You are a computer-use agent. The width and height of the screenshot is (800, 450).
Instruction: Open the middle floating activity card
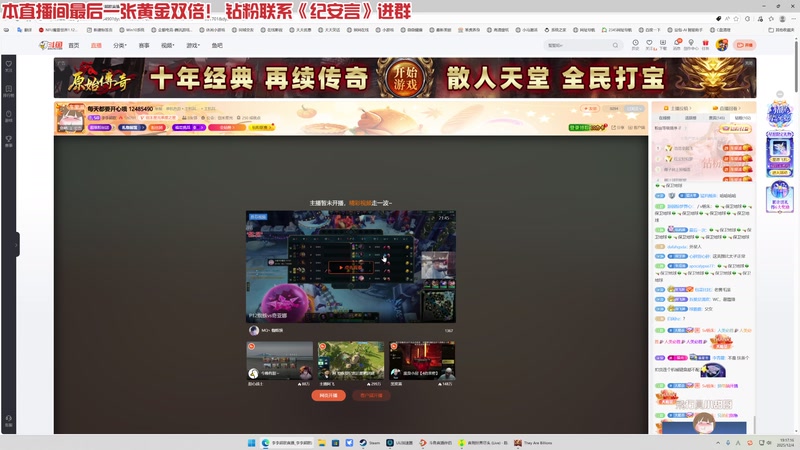780,155
